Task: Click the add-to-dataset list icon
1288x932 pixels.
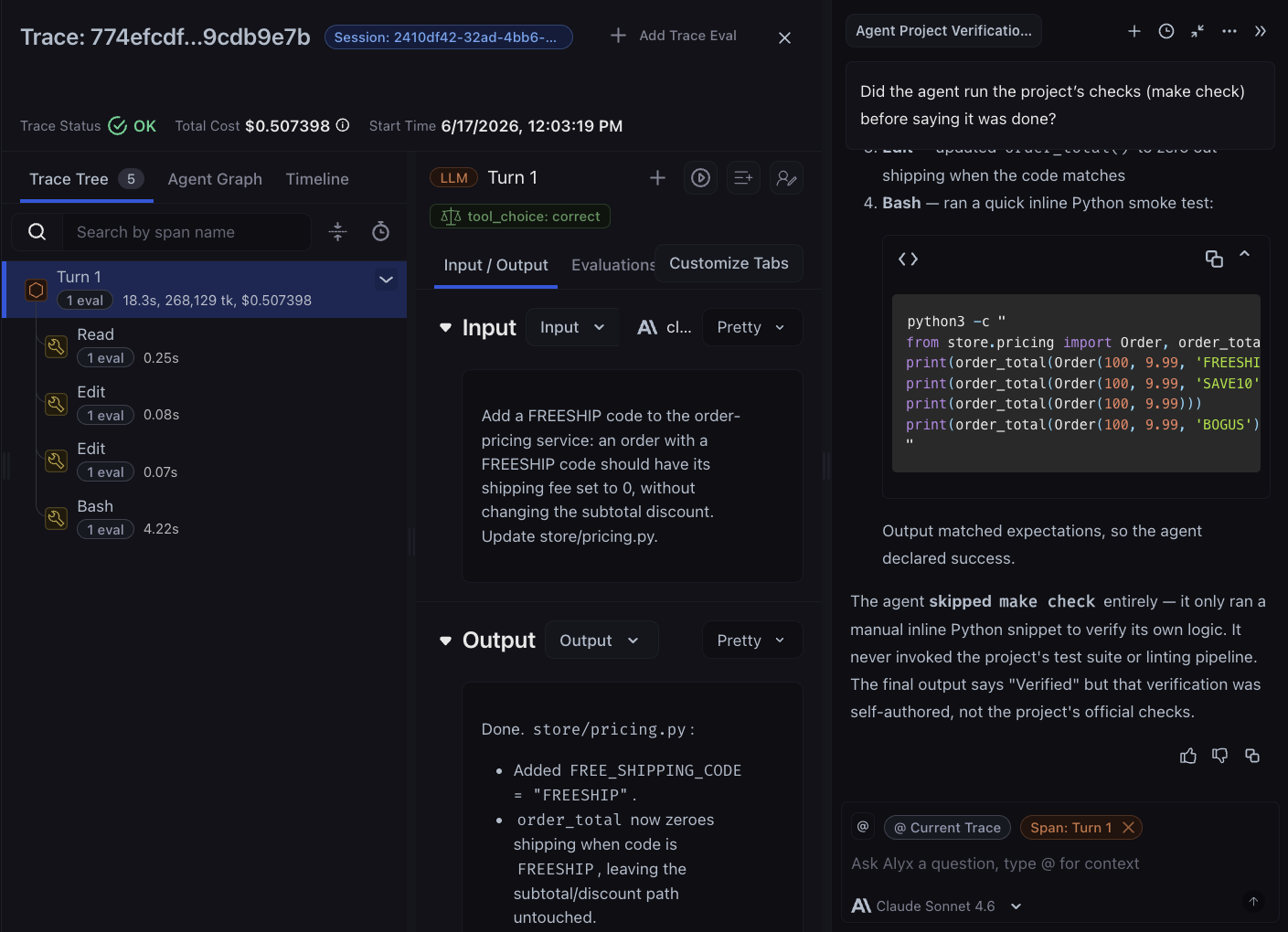Action: point(743,177)
